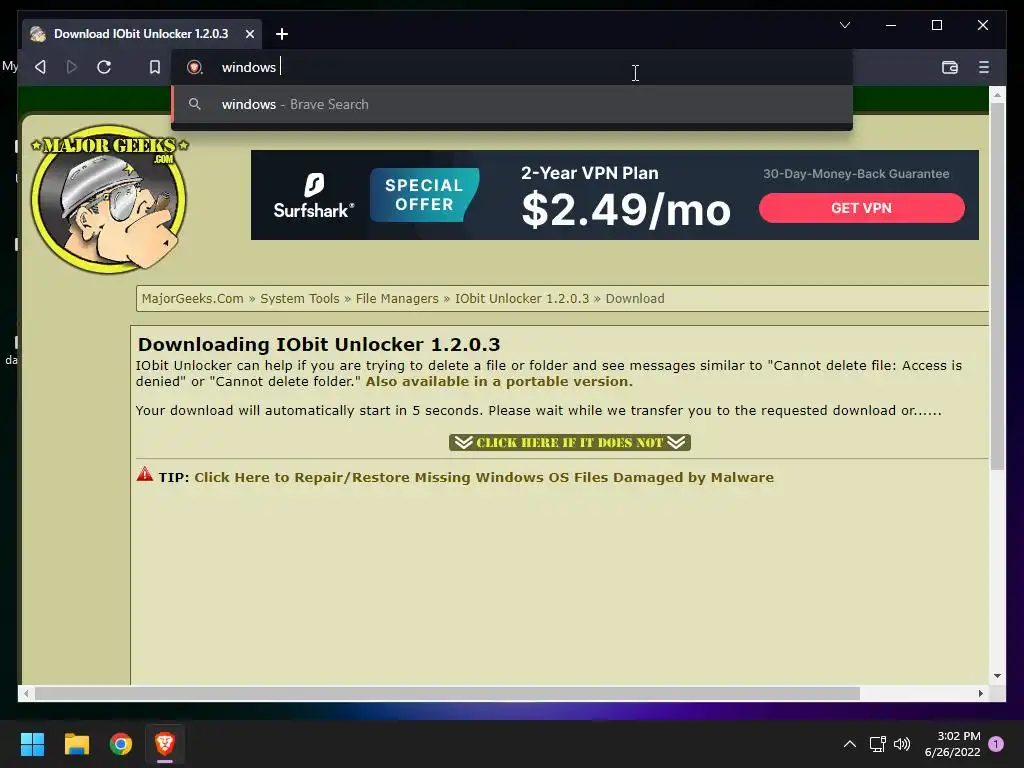
Task: Maximize the Brave browser window
Action: coord(936,25)
